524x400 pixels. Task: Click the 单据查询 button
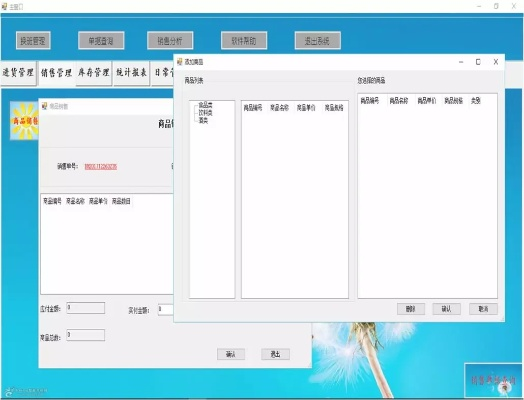(101, 40)
